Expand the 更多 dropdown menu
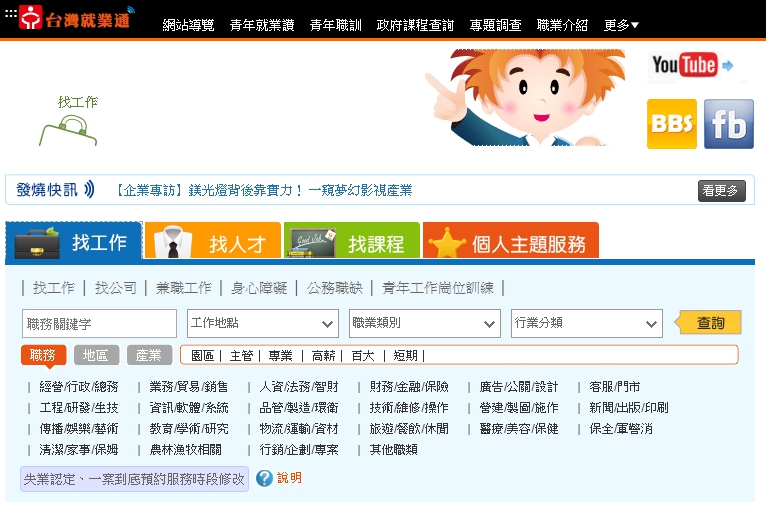Screen dimensions: 766x510 coord(621,25)
